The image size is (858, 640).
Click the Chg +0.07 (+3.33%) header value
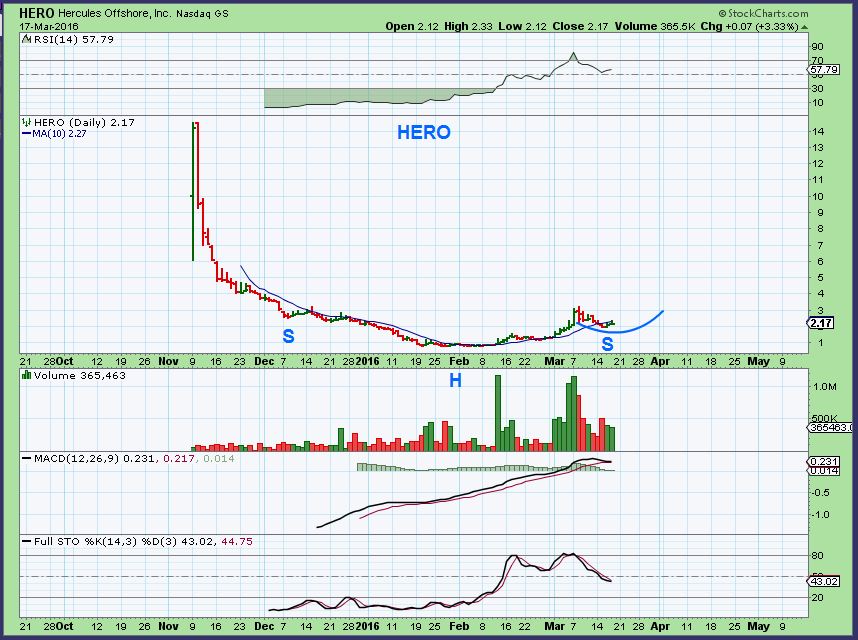point(749,26)
